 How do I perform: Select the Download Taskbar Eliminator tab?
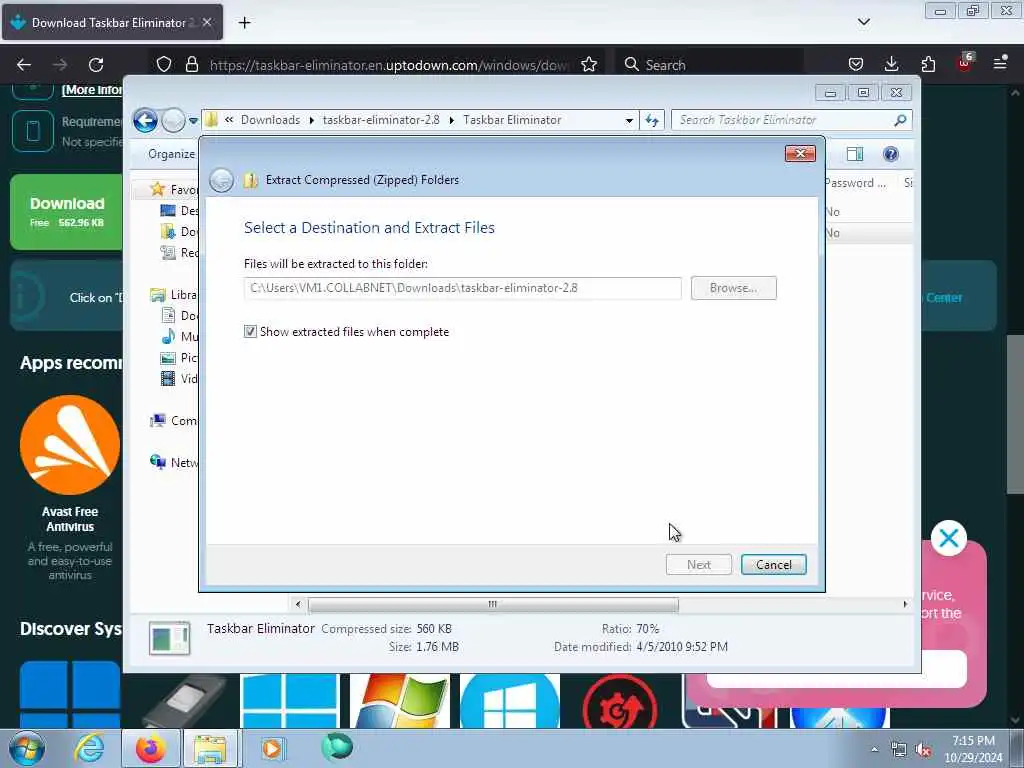click(113, 22)
